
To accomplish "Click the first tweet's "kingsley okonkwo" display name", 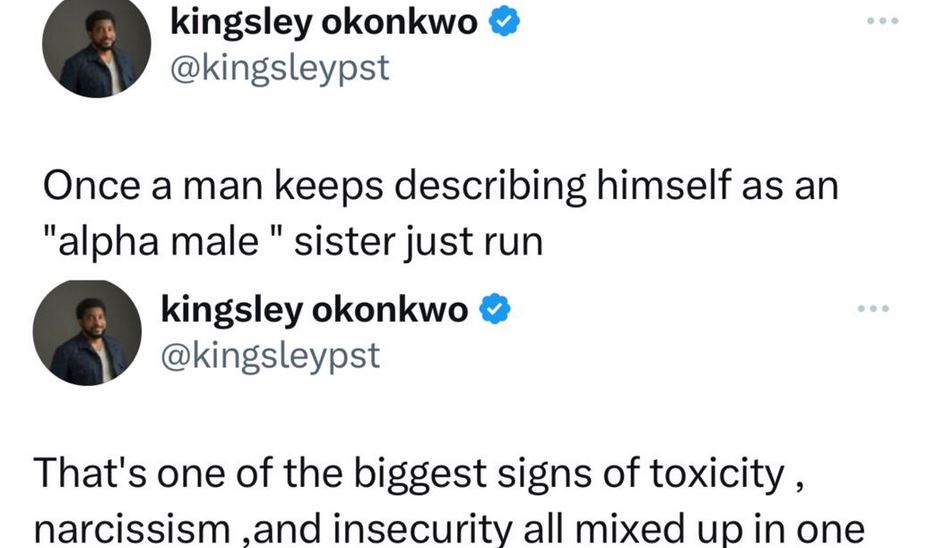I will pos(324,24).
